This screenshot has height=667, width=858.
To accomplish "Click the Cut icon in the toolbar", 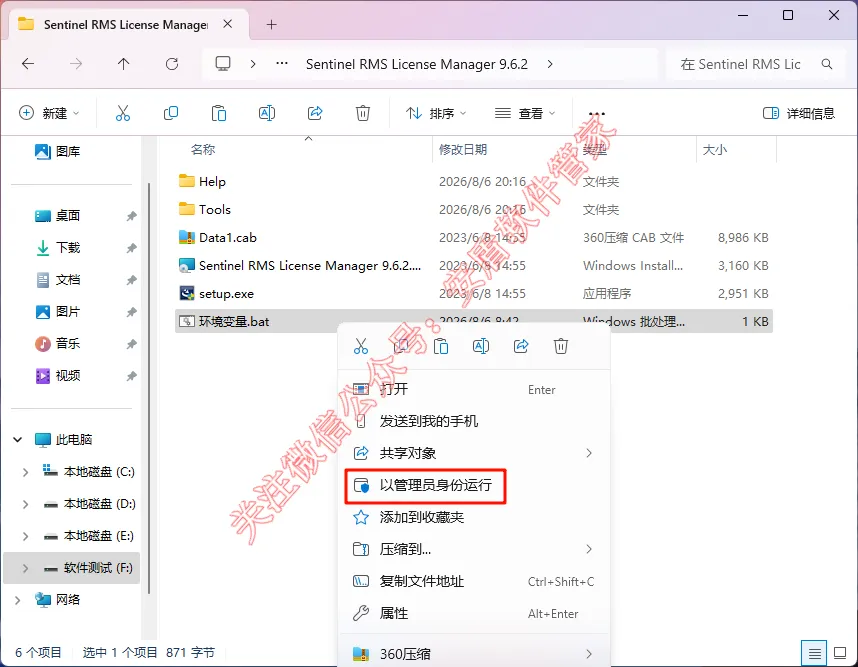I will click(123, 113).
